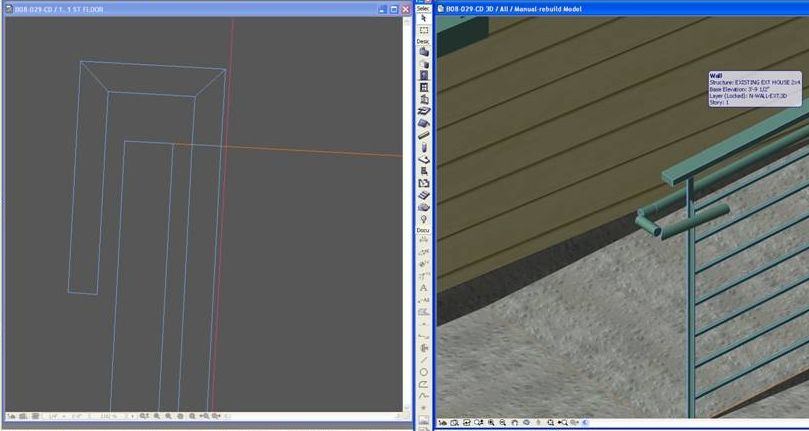Select the Polyline drawing tool
This screenshot has width=809, height=431.
[424, 384]
